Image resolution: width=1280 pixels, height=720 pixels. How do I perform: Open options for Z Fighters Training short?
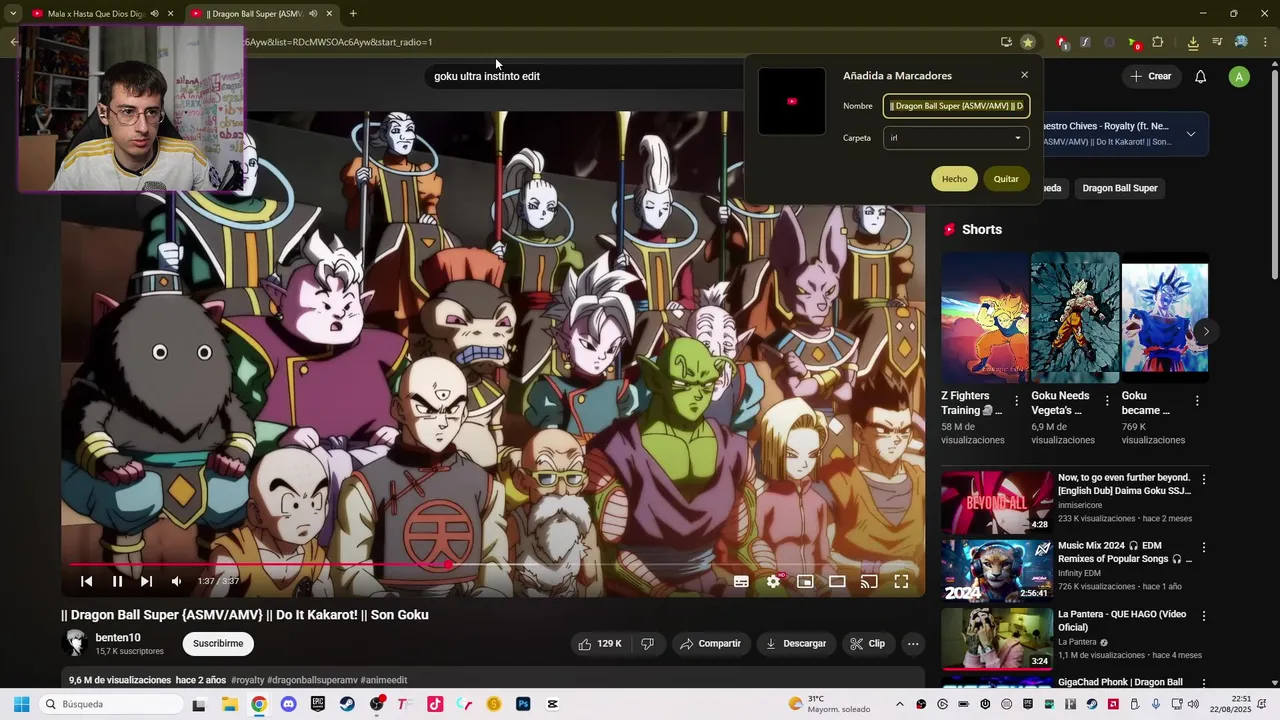[x=1017, y=400]
